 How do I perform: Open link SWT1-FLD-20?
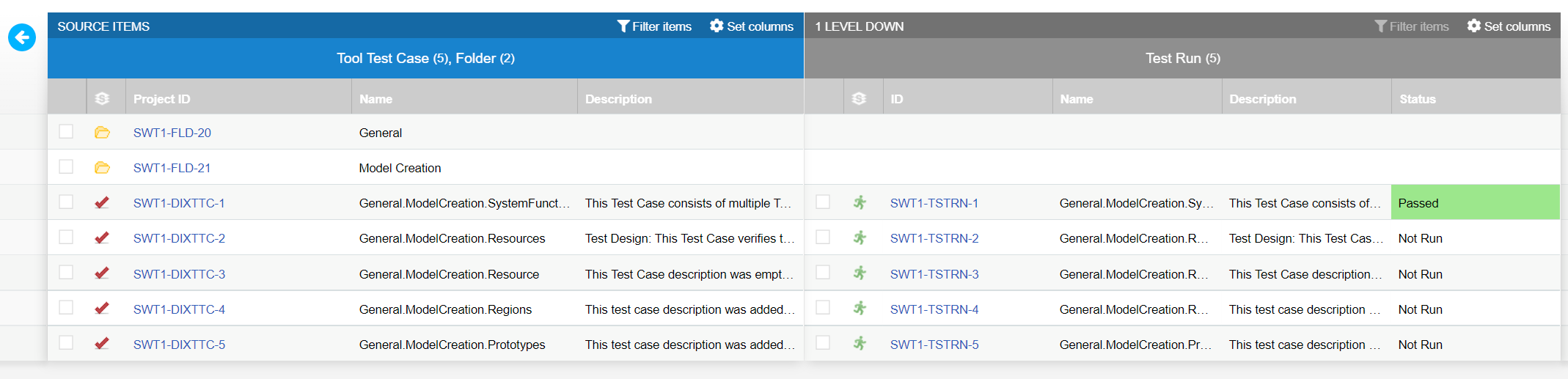point(172,133)
